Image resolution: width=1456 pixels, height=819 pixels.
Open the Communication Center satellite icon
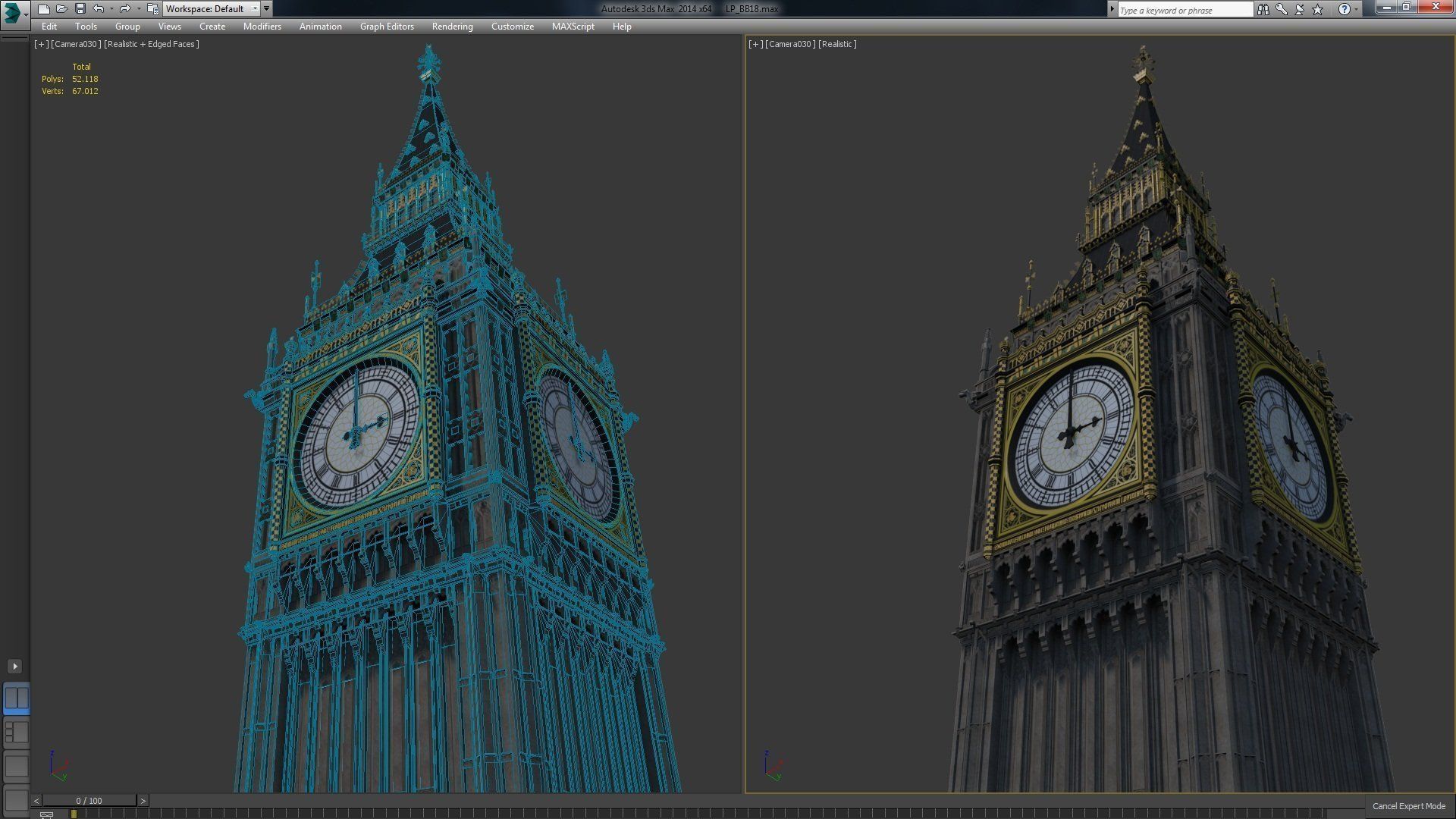(1299, 9)
